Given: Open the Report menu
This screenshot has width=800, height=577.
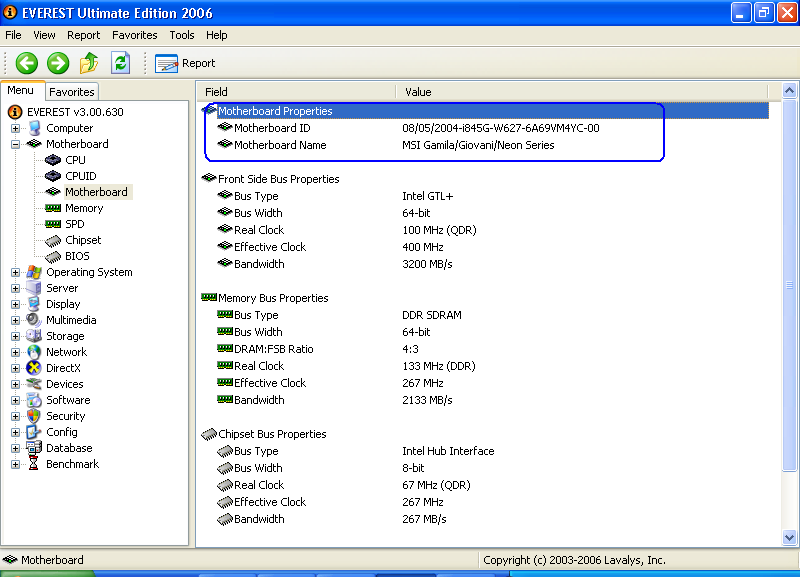Looking at the screenshot, I should pos(83,35).
